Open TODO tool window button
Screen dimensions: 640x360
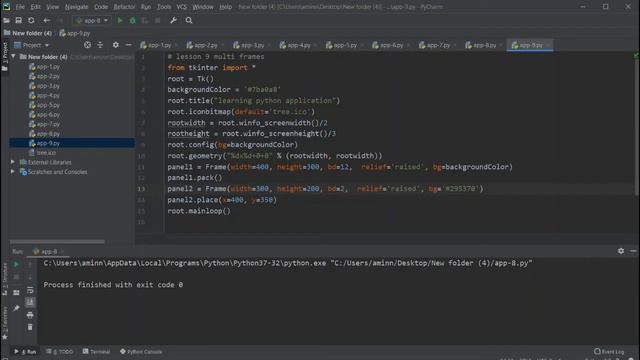(60, 351)
